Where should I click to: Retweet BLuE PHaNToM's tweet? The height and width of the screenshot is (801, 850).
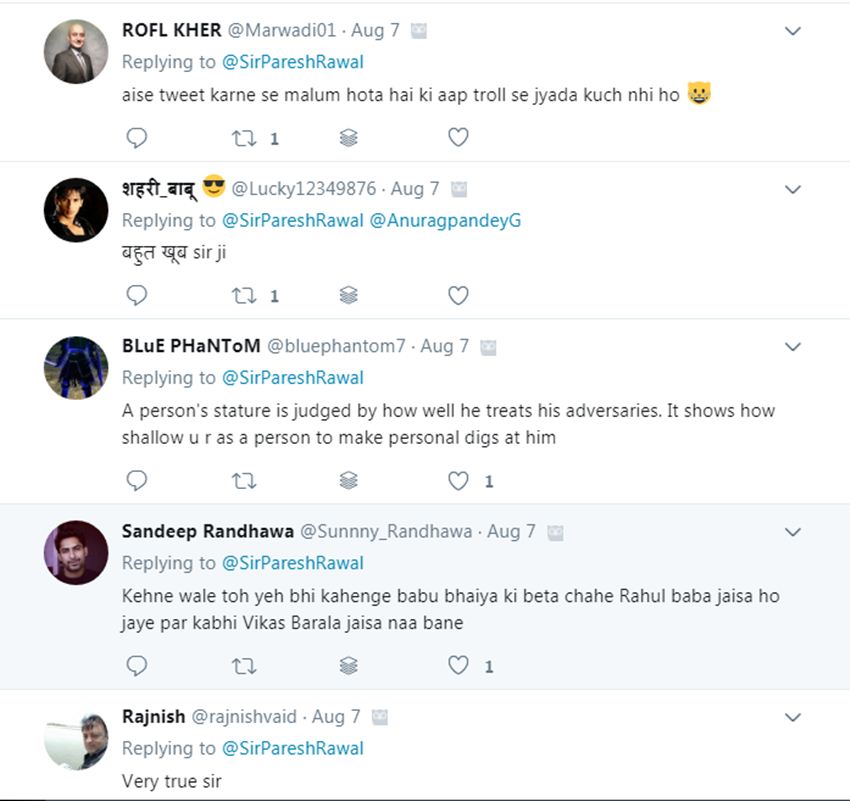(244, 481)
